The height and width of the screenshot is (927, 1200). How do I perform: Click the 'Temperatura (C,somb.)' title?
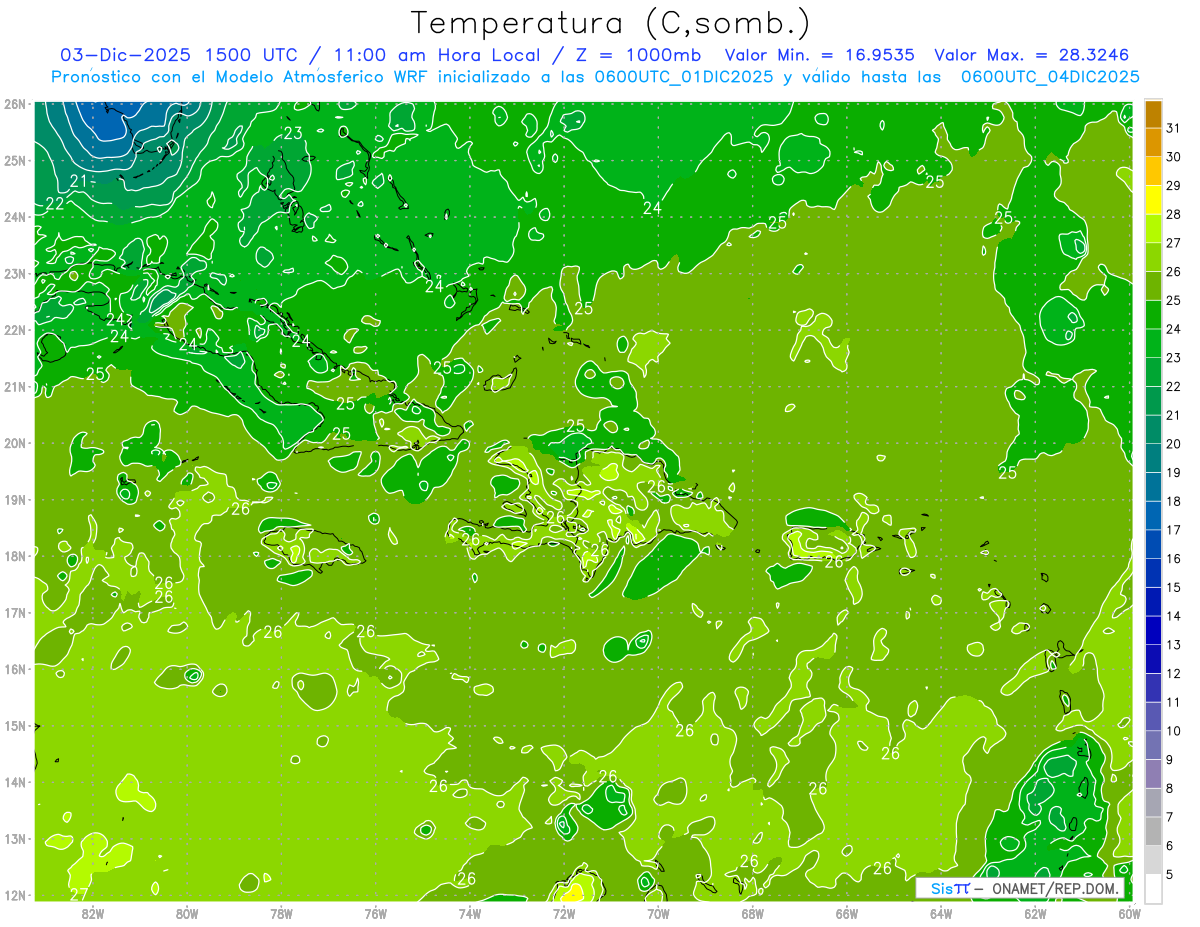(611, 23)
